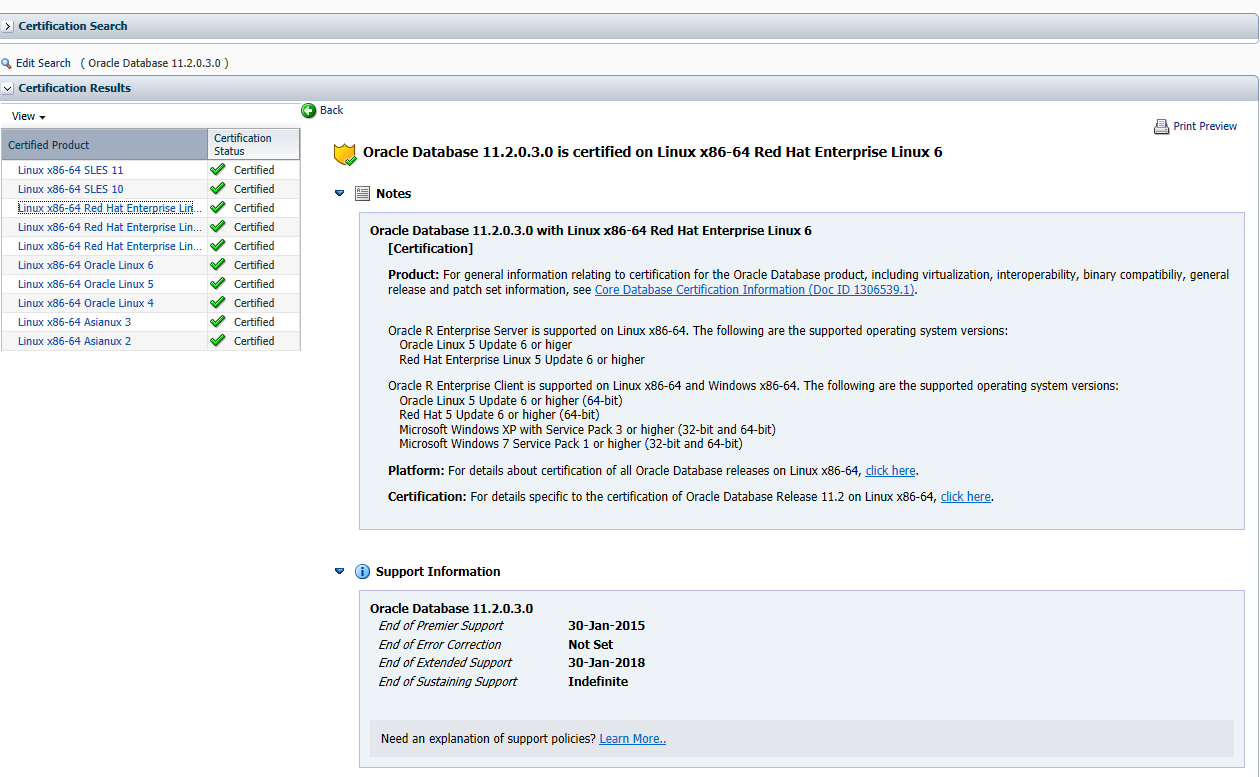Click the green checkmark for Oracle Linux 5
Viewport: 1260px width, 777px height.
217,284
